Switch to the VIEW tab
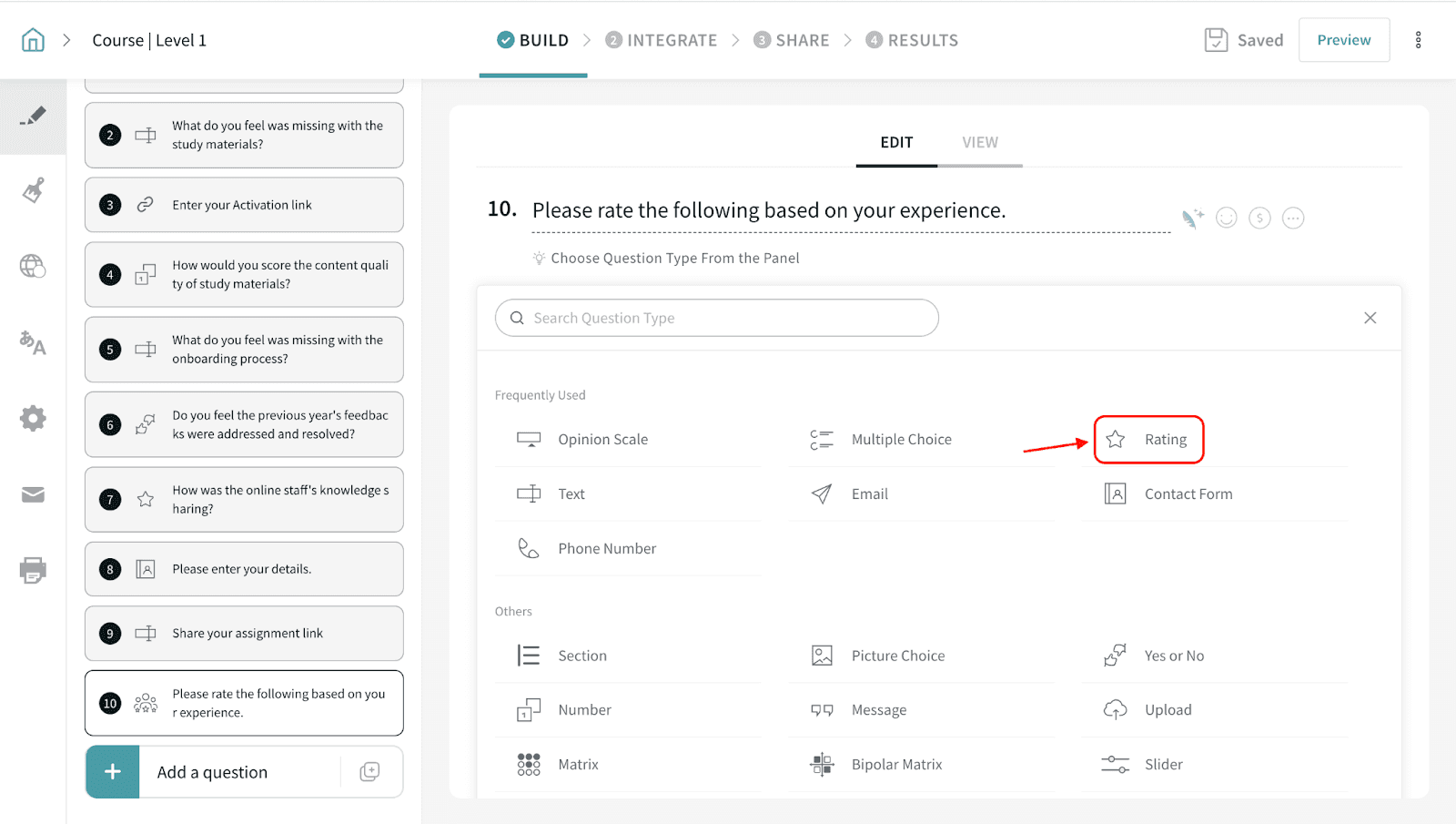The image size is (1456, 824). [x=980, y=143]
